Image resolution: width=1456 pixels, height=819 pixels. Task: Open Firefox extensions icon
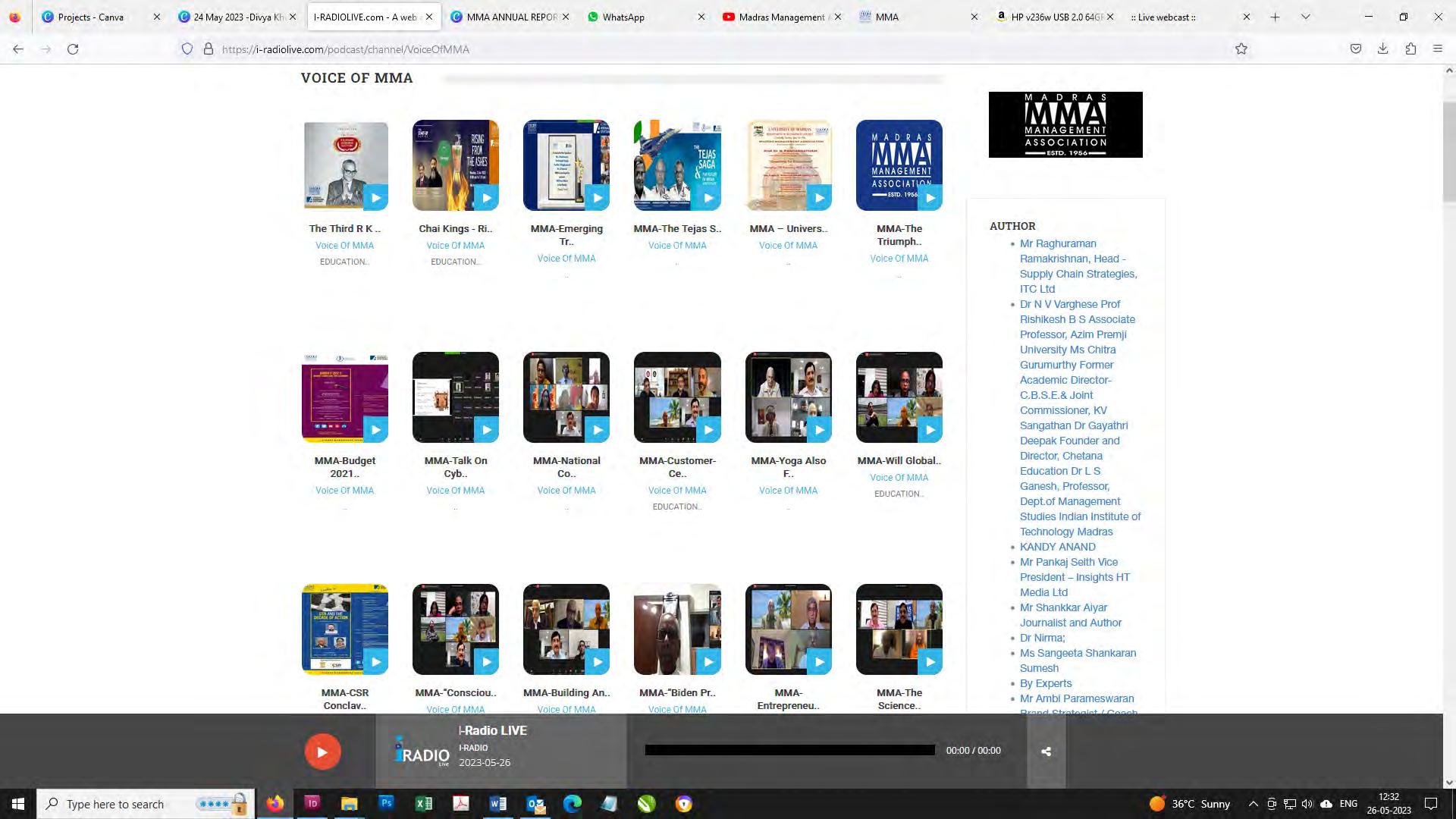(1410, 49)
